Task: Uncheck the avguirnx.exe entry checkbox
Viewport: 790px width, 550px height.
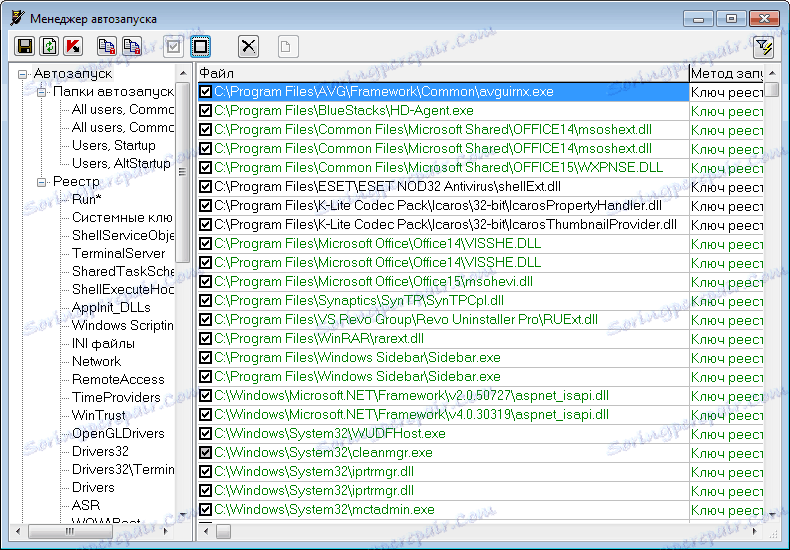Action: click(205, 92)
